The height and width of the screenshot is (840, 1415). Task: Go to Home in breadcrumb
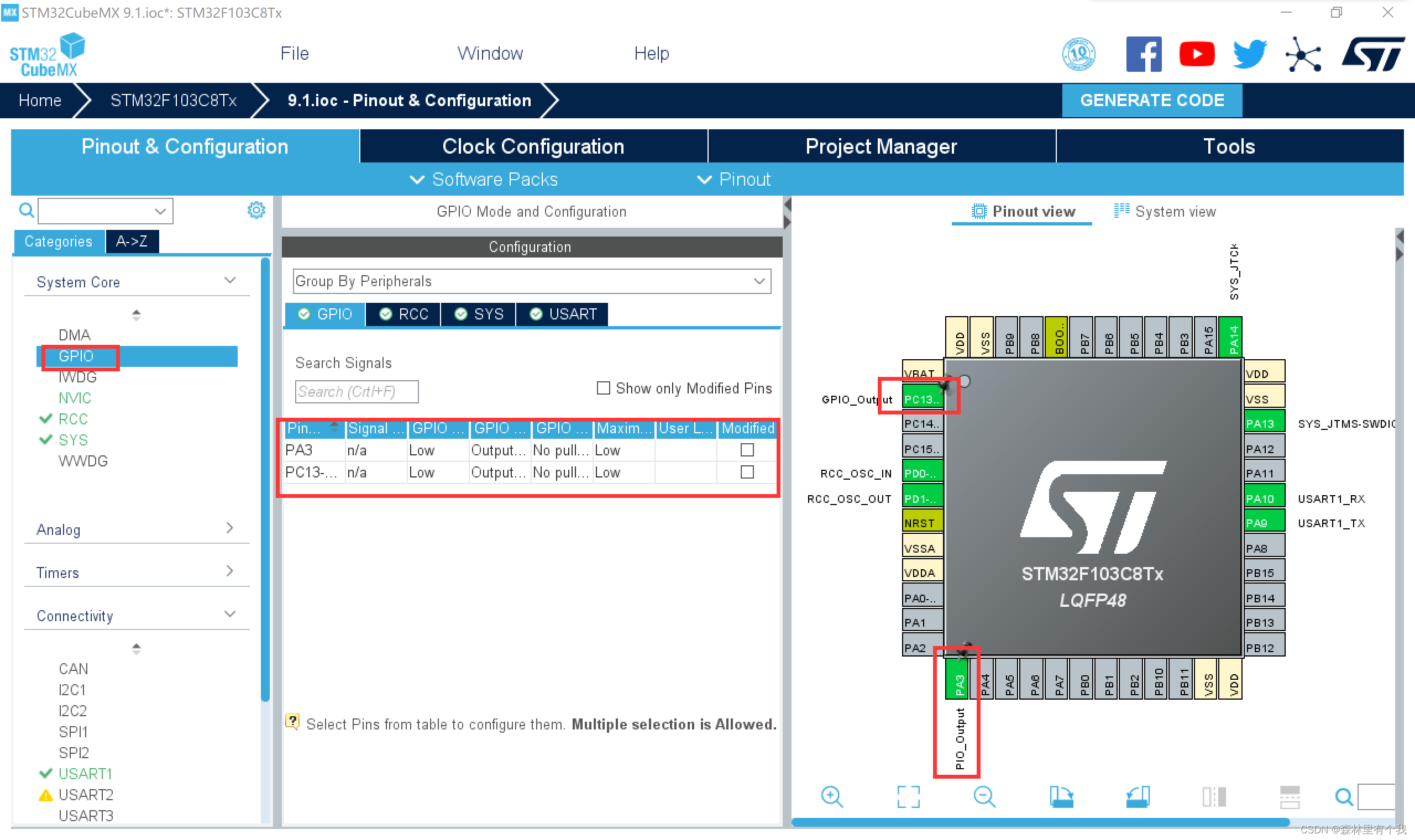[40, 100]
